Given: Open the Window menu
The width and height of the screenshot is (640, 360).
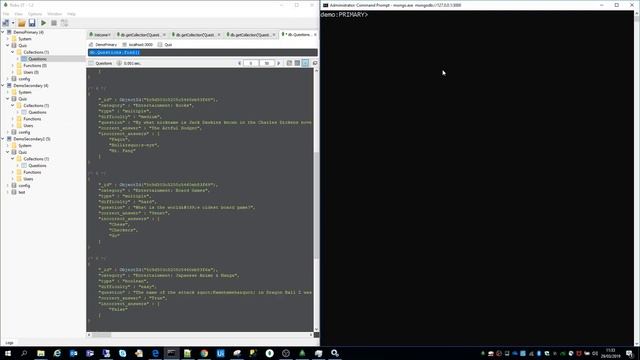Looking at the screenshot, I should pos(55,14).
